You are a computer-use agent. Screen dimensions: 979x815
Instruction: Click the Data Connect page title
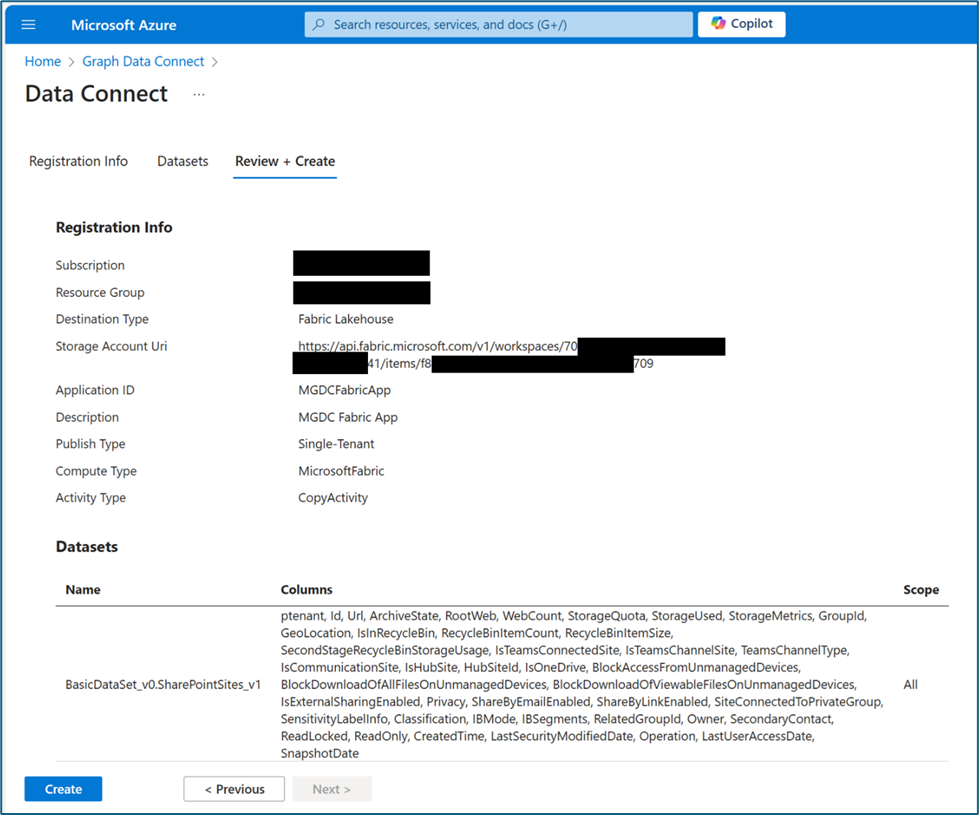pyautogui.click(x=96, y=94)
